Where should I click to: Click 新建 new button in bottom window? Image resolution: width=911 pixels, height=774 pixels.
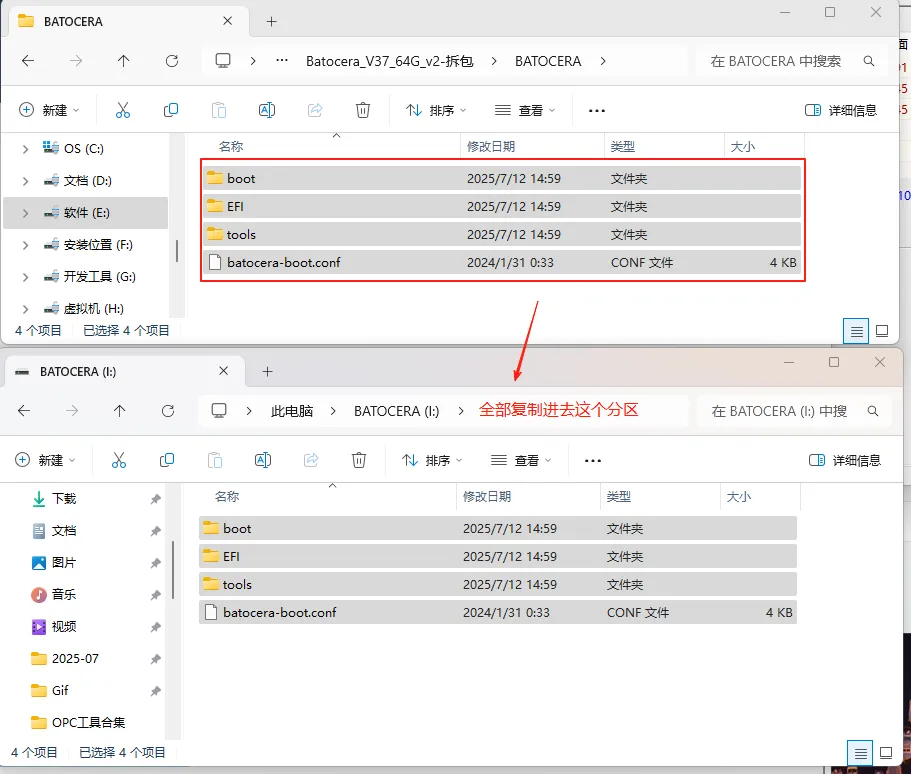(46, 460)
